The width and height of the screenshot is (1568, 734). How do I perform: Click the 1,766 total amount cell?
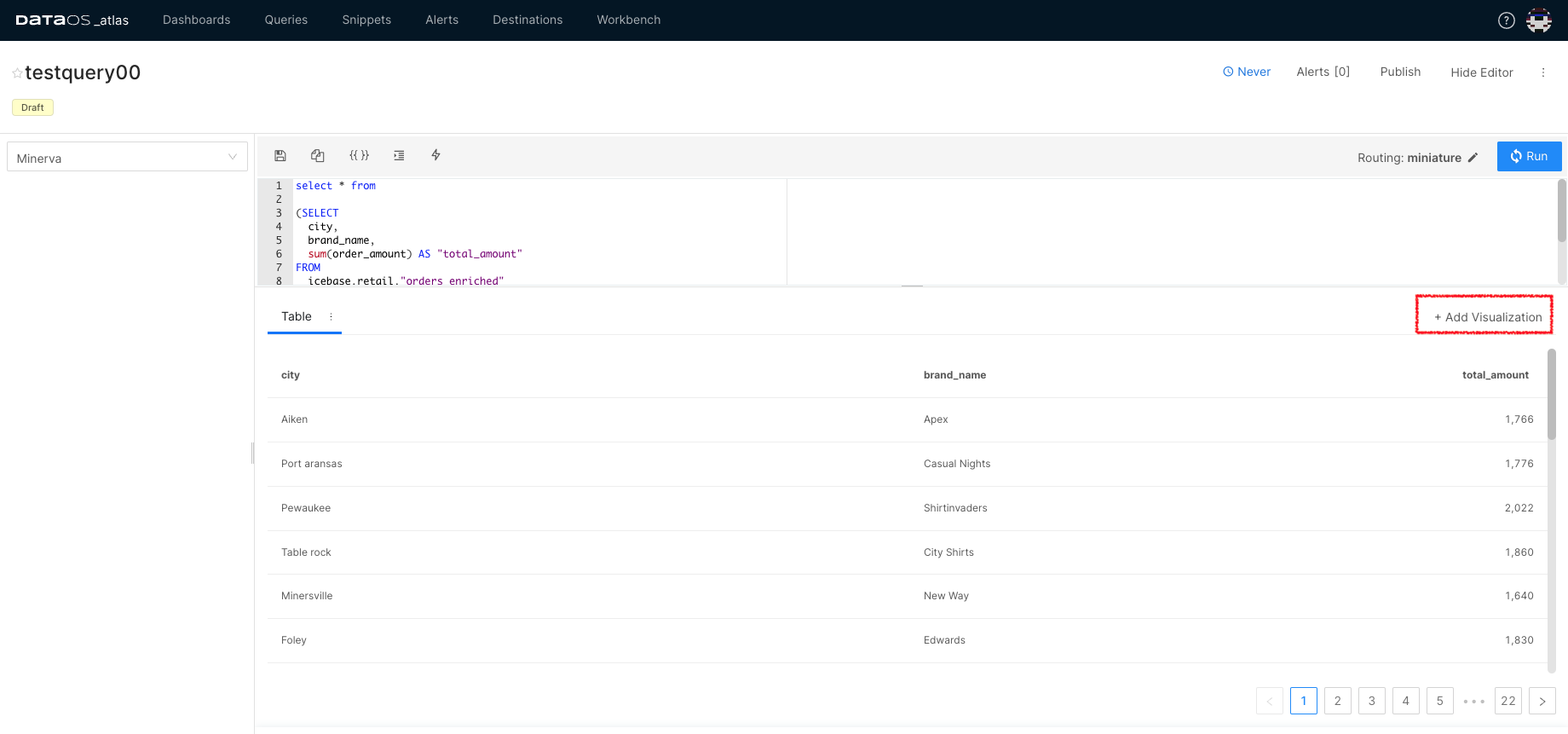(1519, 419)
